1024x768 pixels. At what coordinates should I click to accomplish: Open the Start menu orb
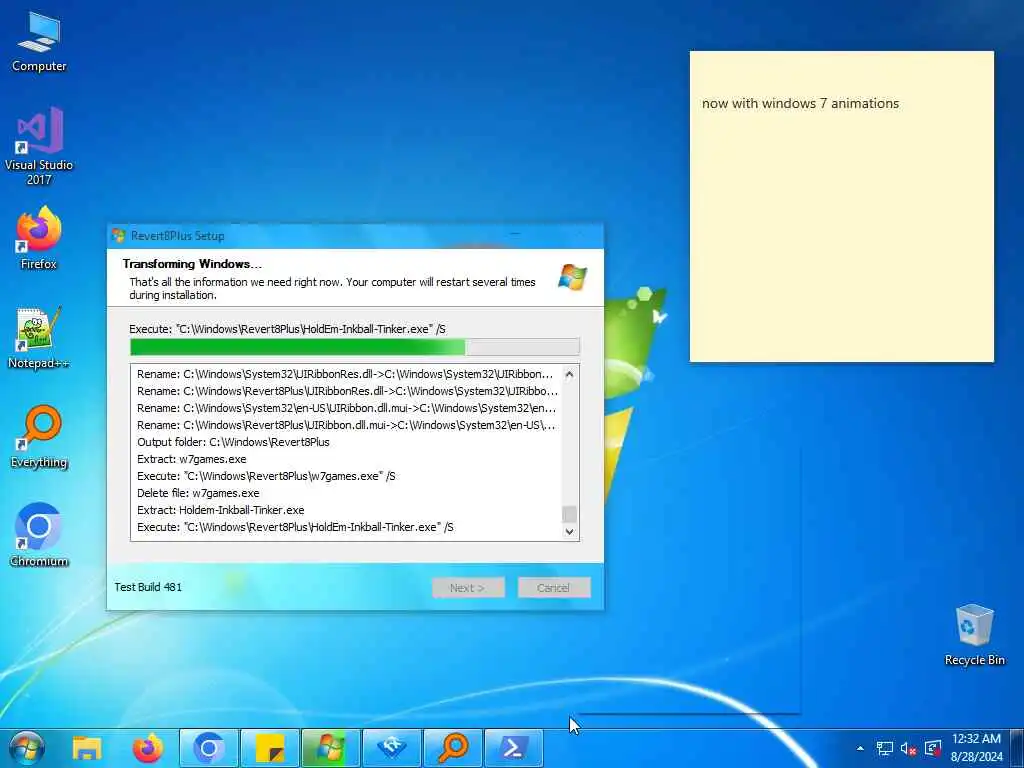click(x=27, y=748)
